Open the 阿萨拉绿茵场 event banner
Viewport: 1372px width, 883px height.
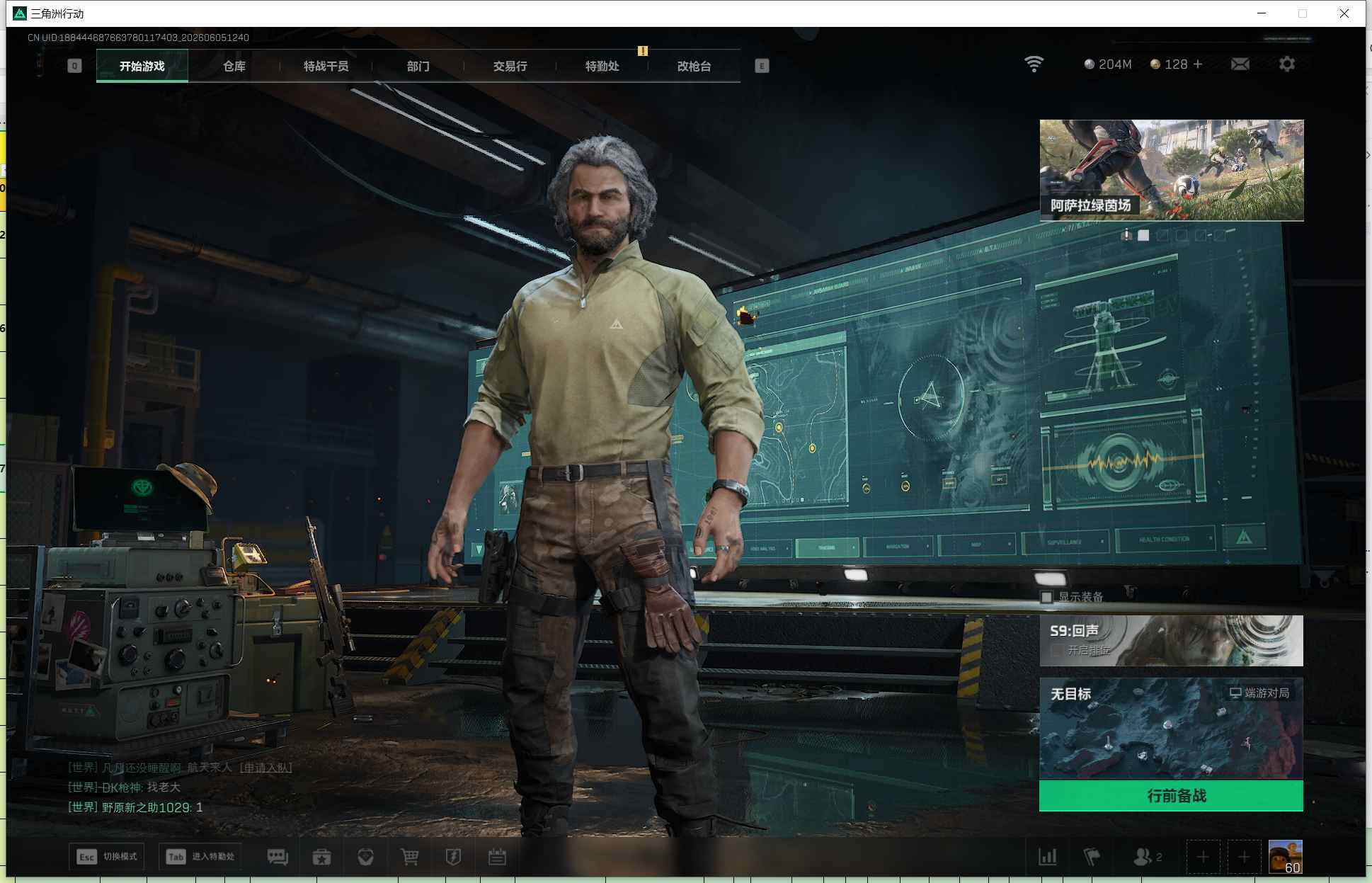tap(1172, 170)
